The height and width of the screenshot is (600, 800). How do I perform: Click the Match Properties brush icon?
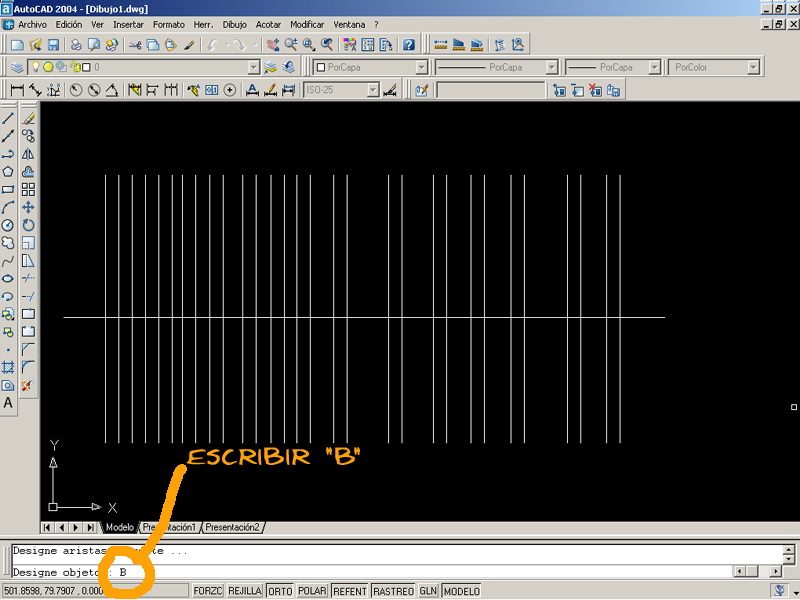(x=189, y=45)
